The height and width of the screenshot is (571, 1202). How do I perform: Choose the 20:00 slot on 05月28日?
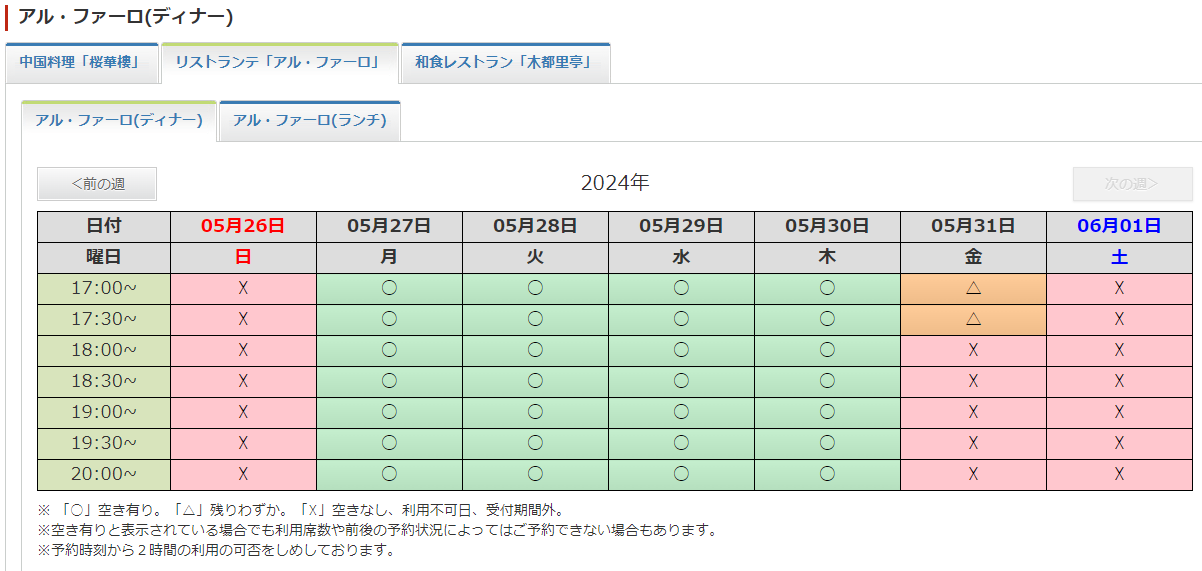535,474
